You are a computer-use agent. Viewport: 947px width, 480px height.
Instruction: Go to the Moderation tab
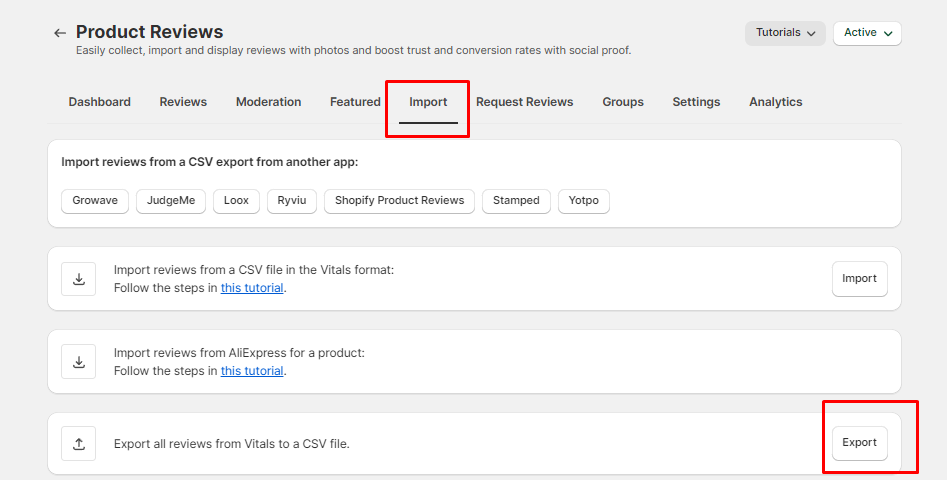(268, 102)
